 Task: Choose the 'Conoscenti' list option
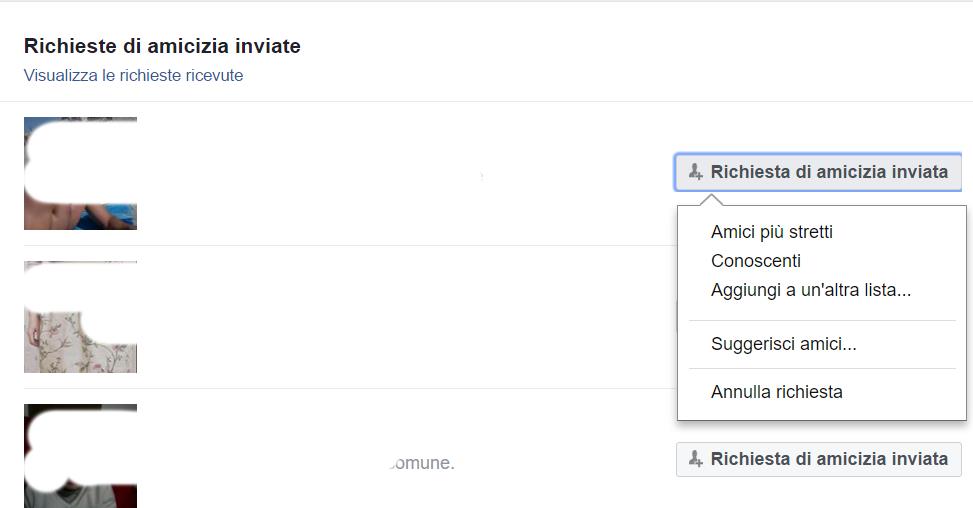click(755, 261)
